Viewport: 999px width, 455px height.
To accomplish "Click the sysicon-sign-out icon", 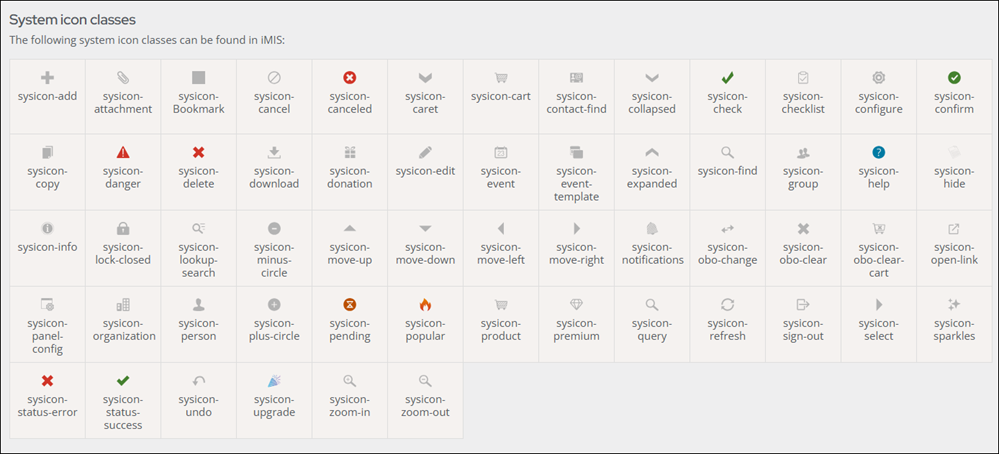I will [803, 305].
